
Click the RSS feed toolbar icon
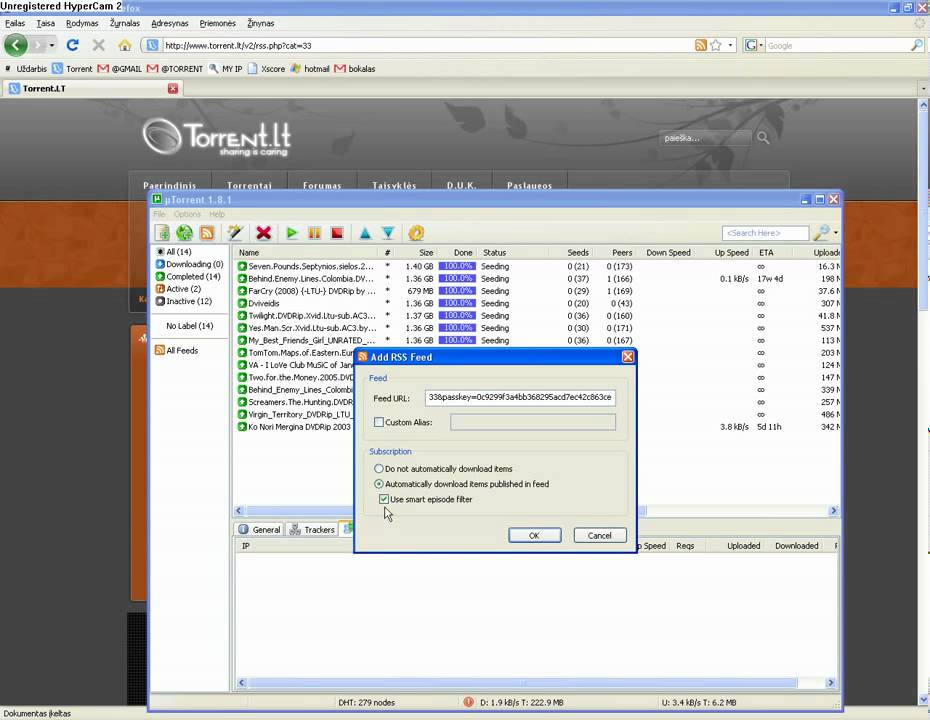(x=207, y=233)
